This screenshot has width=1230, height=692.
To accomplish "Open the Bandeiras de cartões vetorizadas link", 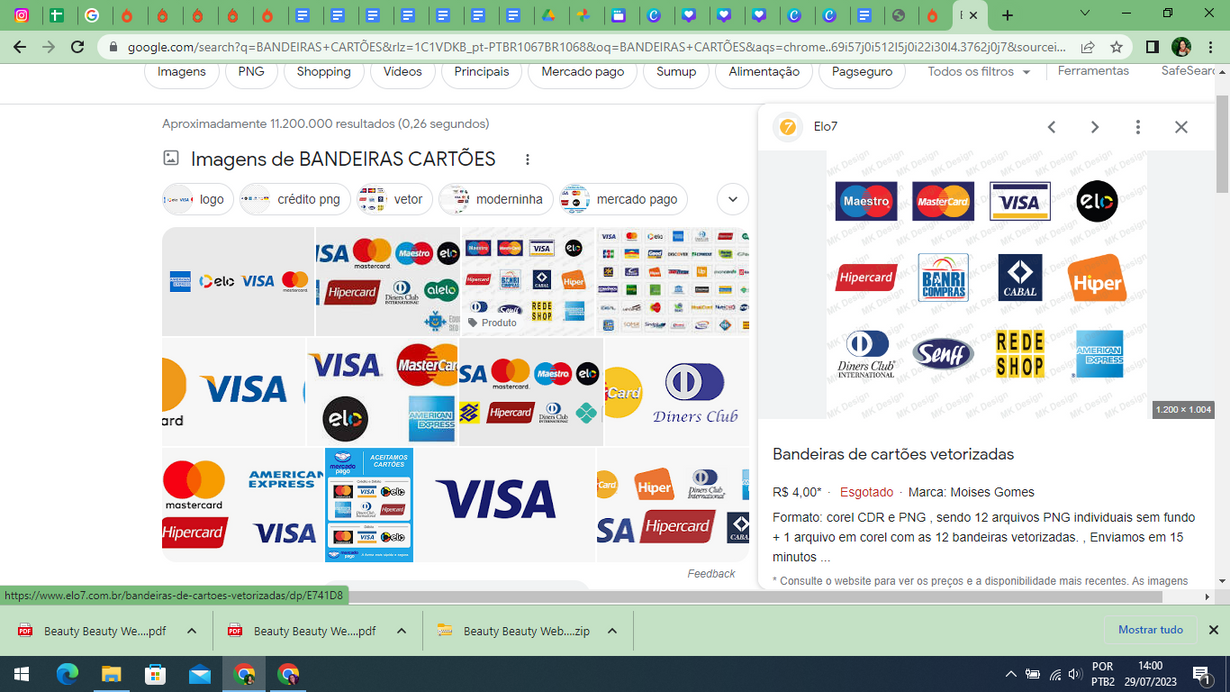I will (x=893, y=454).
